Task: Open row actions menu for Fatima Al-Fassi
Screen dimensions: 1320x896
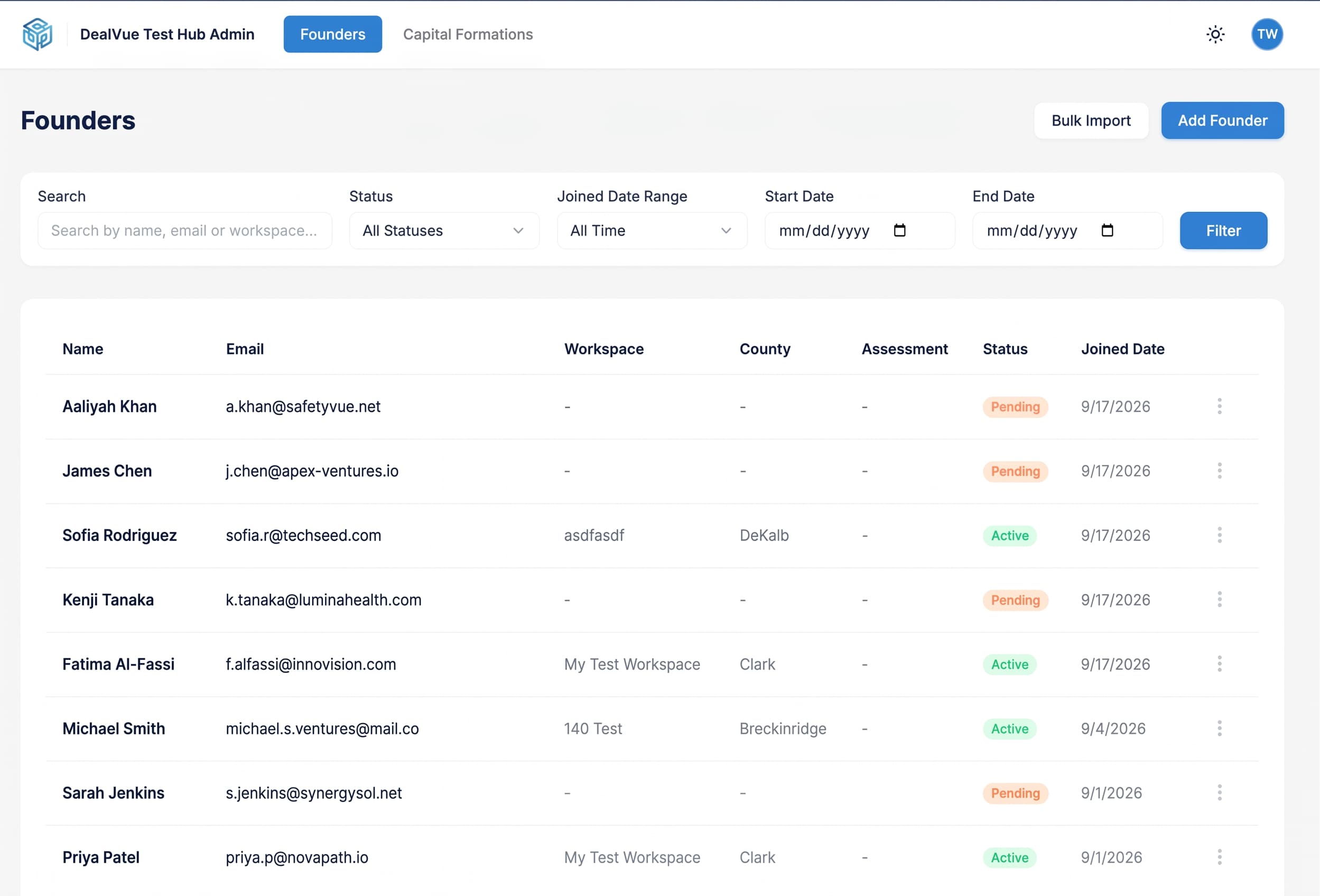Action: [1219, 664]
